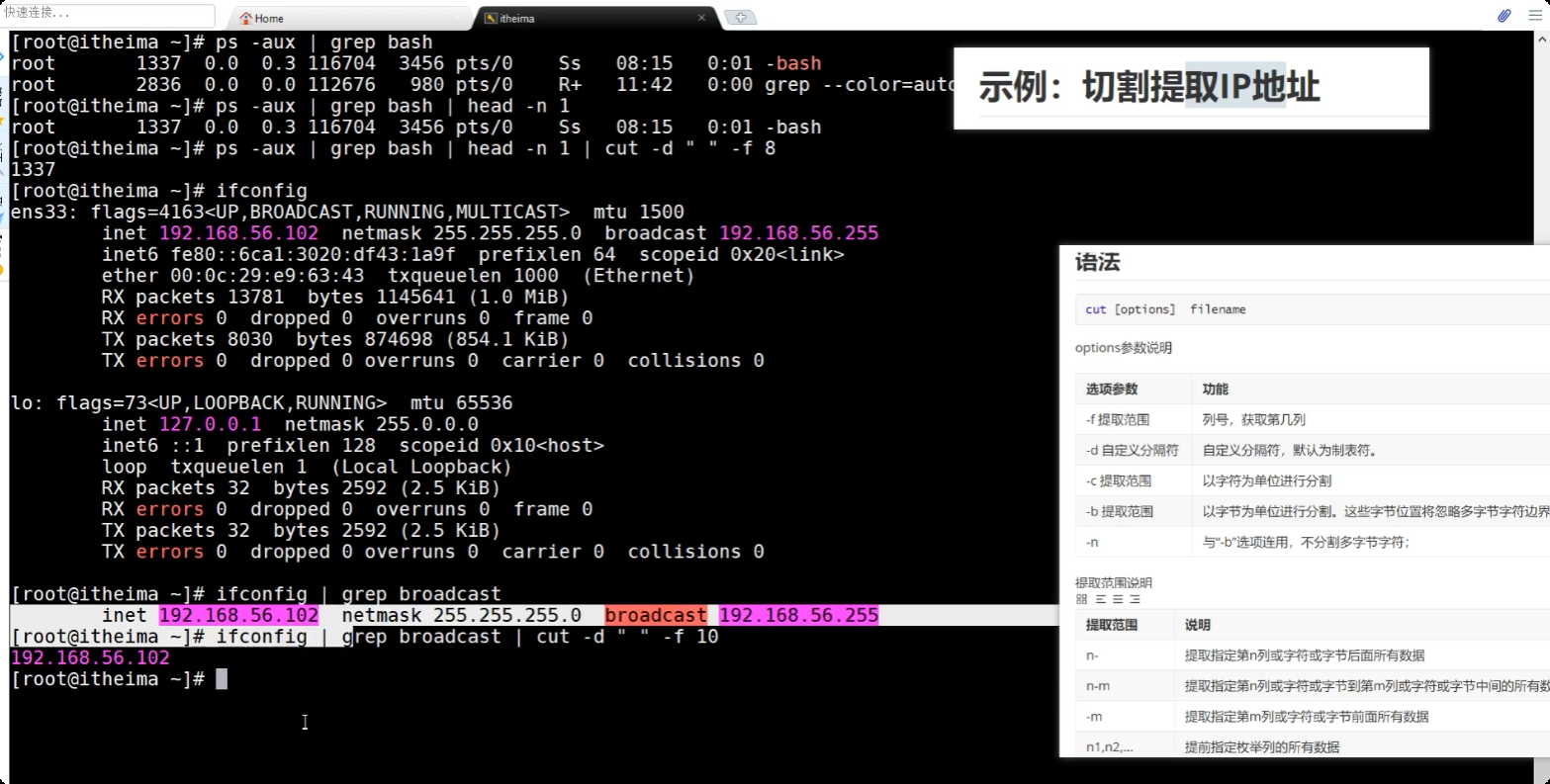This screenshot has width=1550, height=784.
Task: Click the 'inet6 fe80::6ca1:3020:df43:1a9f' line
Action: pyautogui.click(x=473, y=254)
